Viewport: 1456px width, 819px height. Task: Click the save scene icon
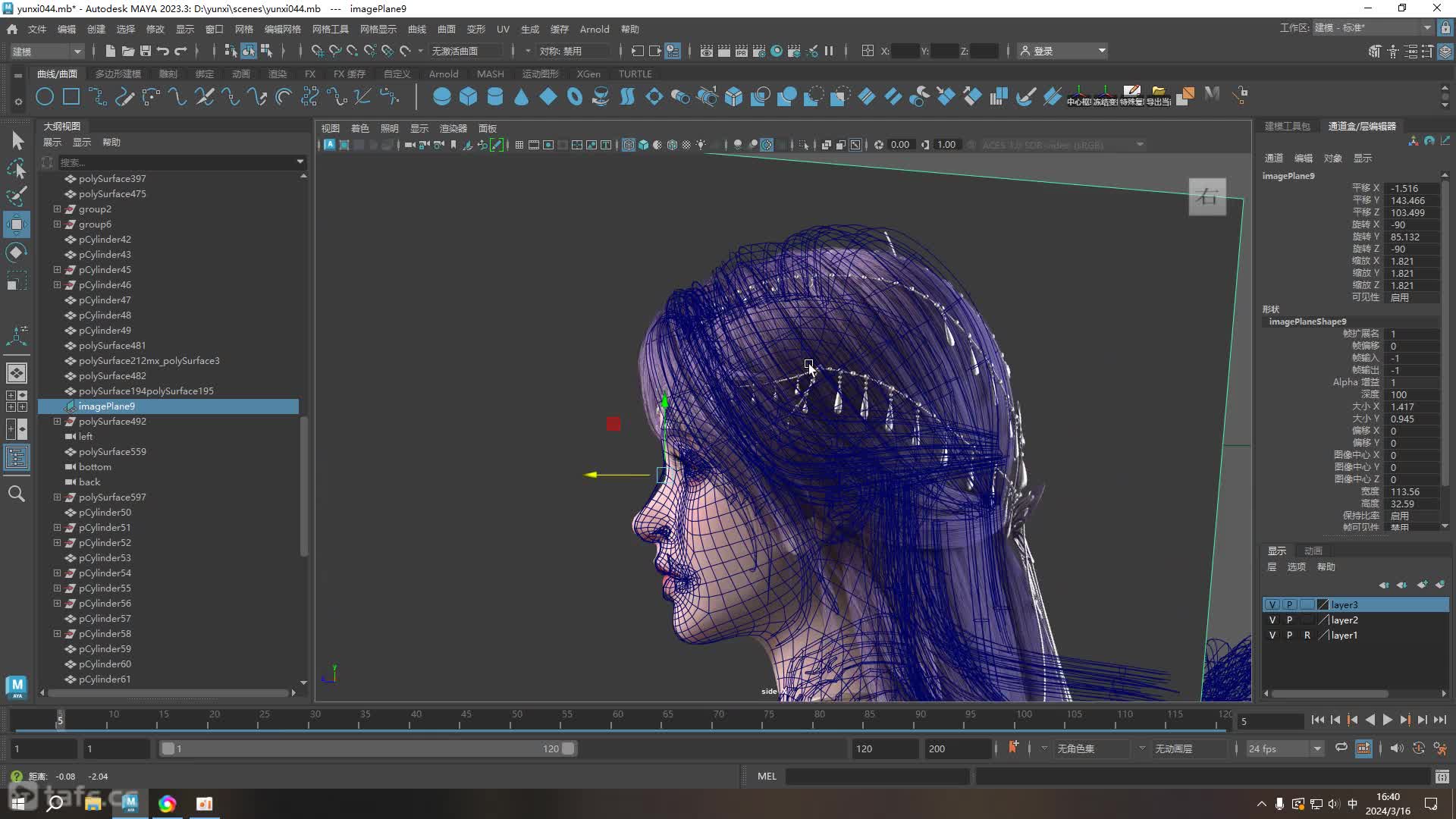coord(145,51)
